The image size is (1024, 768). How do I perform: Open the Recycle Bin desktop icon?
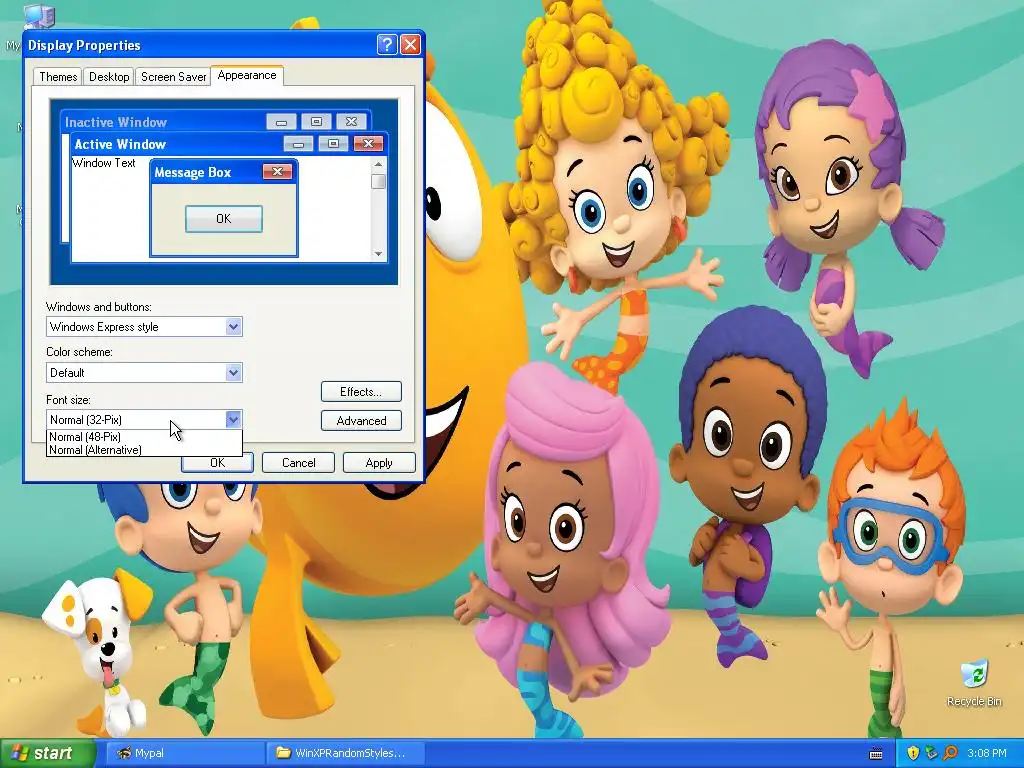tap(974, 683)
